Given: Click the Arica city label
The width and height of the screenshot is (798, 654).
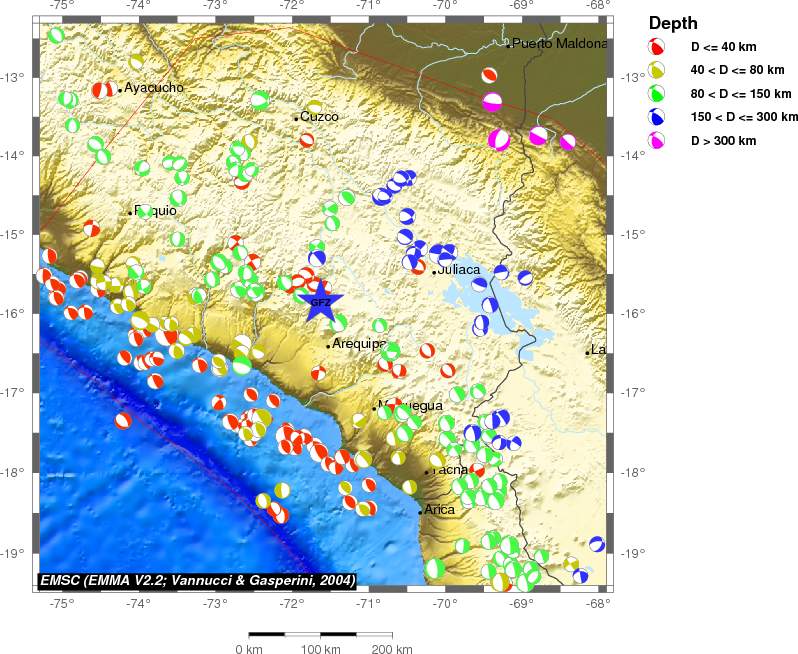Looking at the screenshot, I should pos(440,510).
